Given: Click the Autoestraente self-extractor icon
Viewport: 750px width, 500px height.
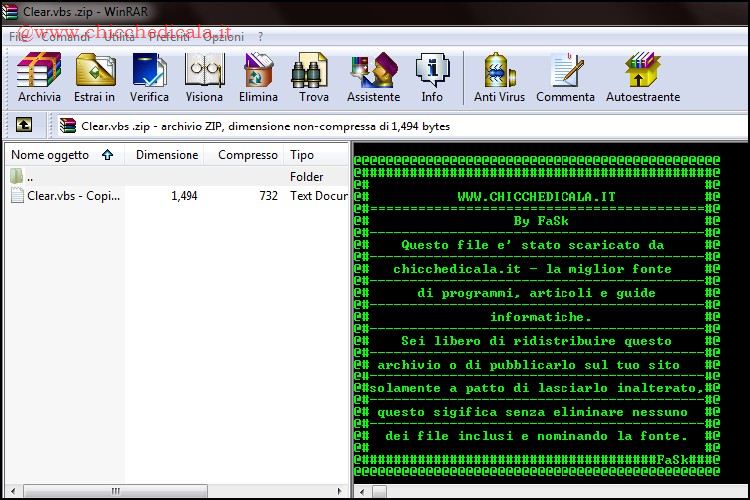Looking at the screenshot, I should point(642,77).
